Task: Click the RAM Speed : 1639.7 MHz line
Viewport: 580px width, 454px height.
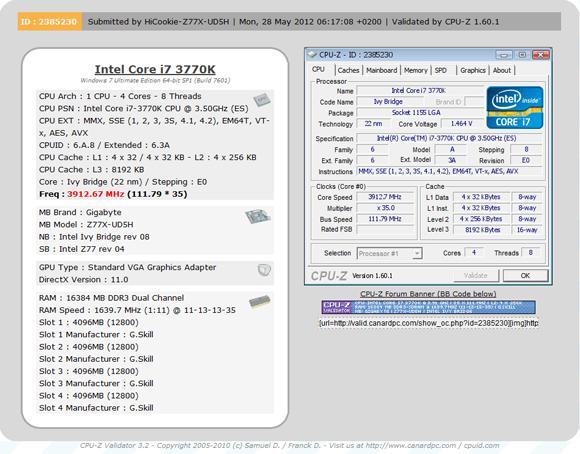Action: click(137, 310)
